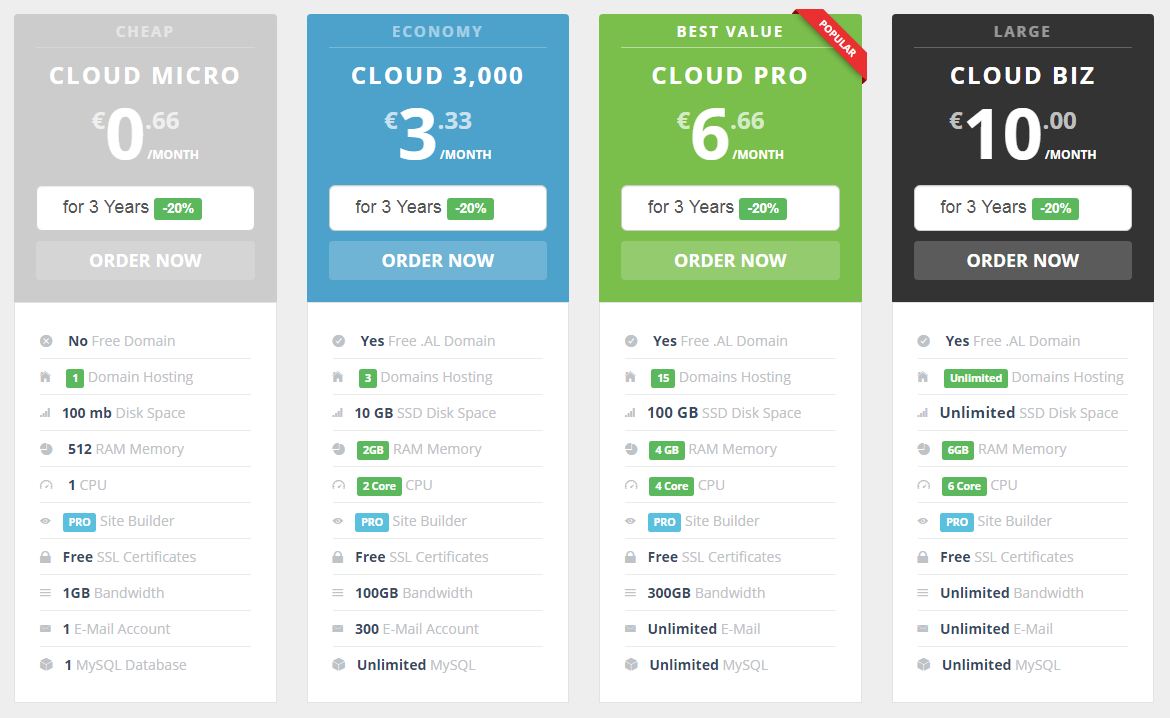
Task: Click the lines icon beside 1GB Bandwidth
Action: [x=46, y=593]
